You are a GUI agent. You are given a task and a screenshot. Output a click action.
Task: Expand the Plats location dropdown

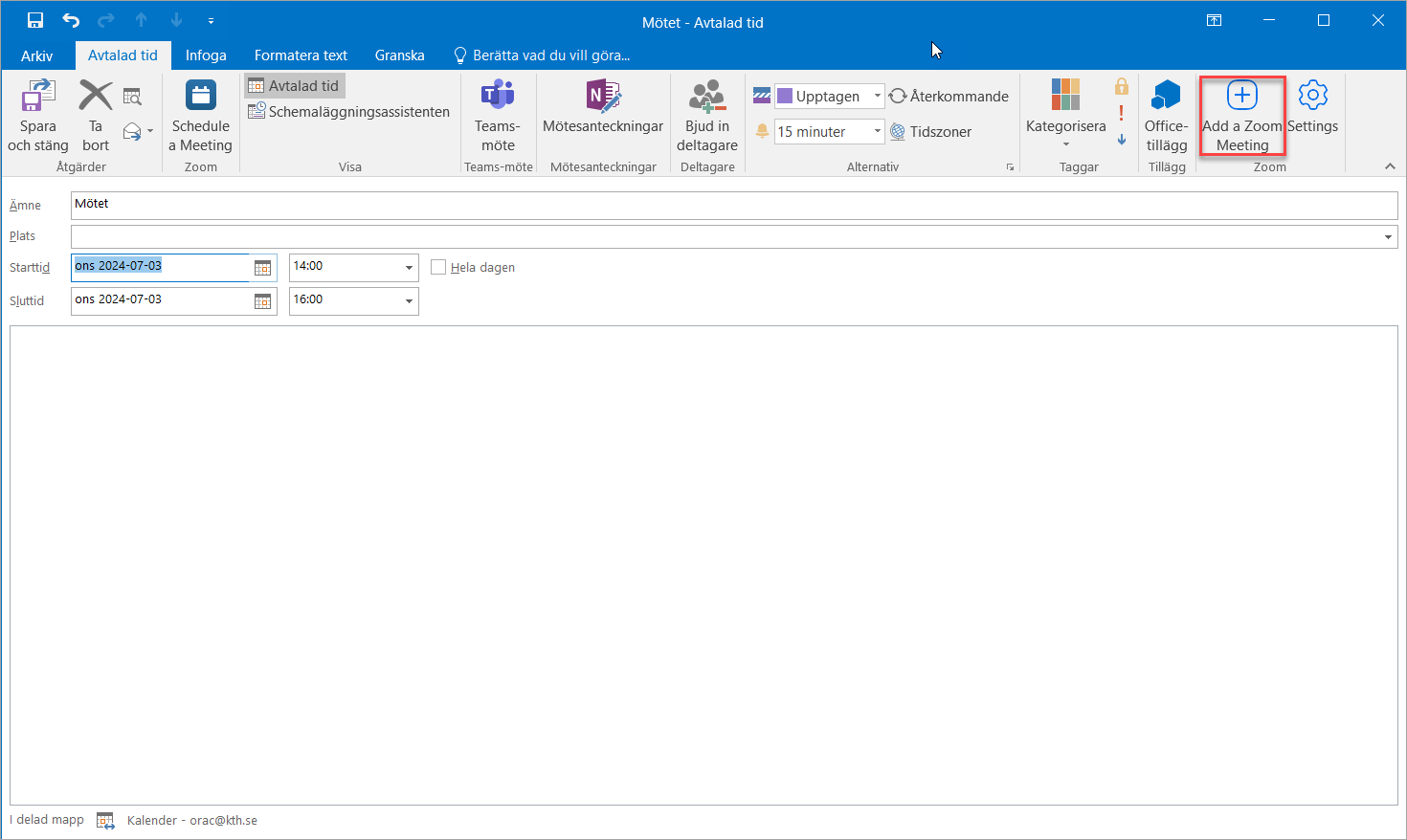click(1388, 236)
